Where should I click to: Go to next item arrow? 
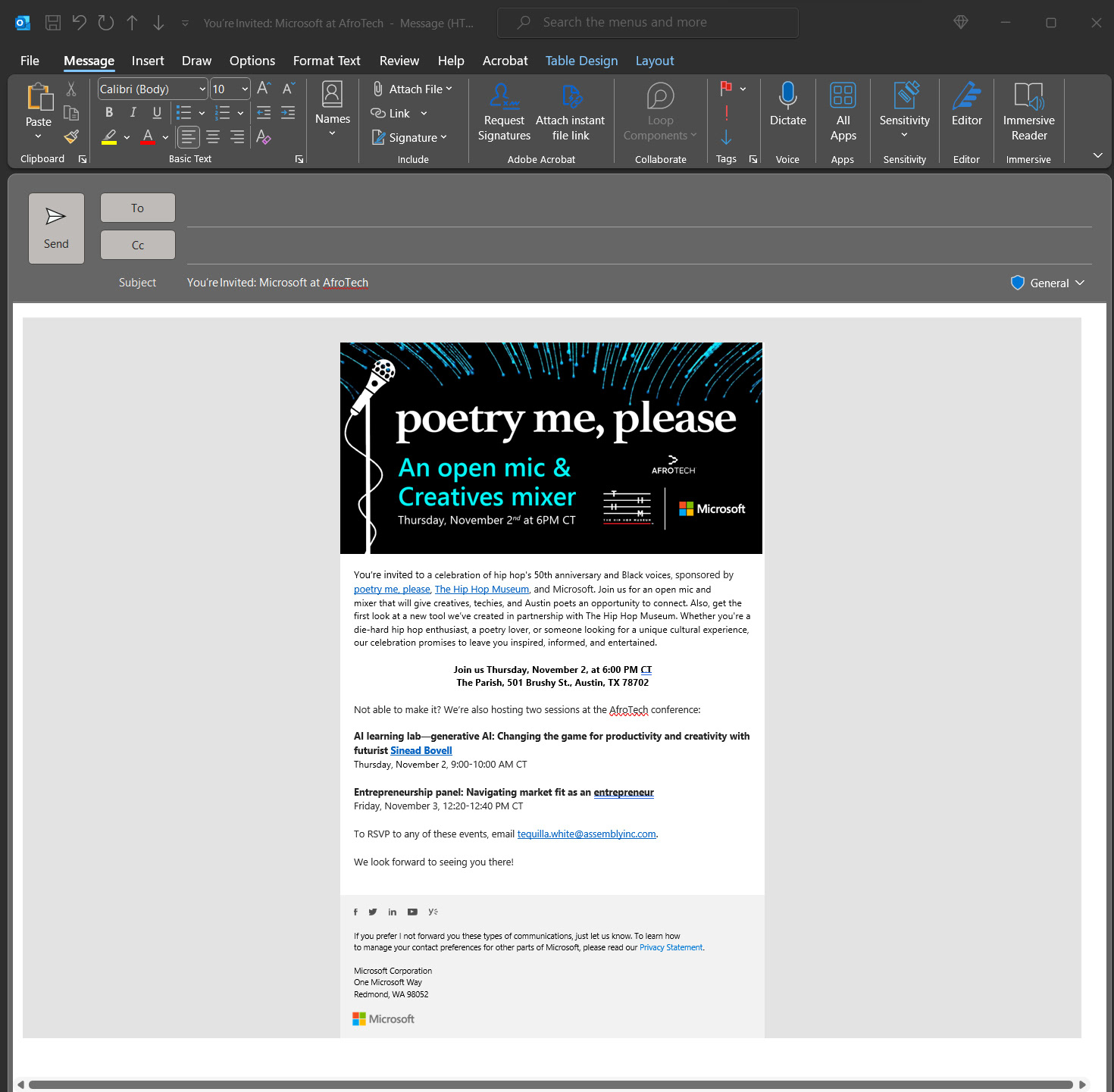pos(158,23)
